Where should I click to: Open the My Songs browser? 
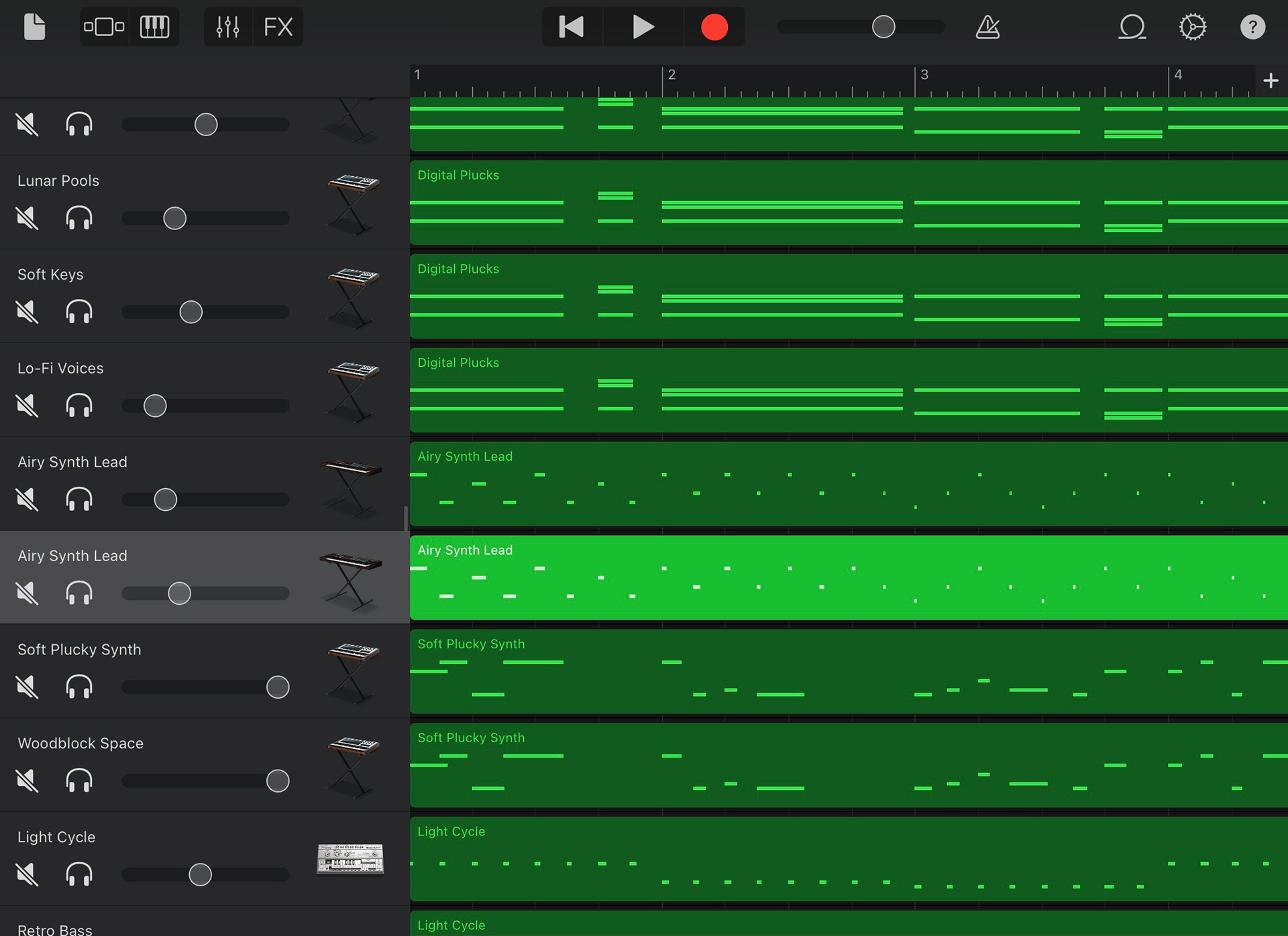(34, 27)
